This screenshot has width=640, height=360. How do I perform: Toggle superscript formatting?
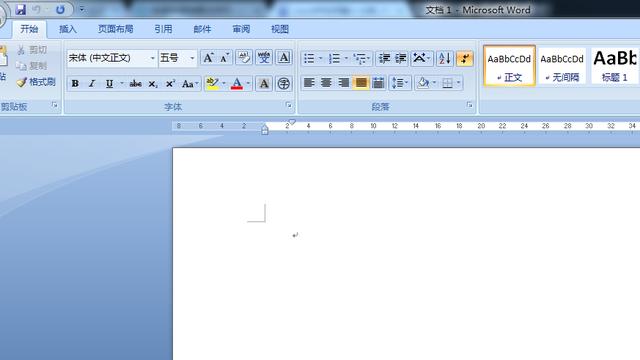pyautogui.click(x=170, y=84)
